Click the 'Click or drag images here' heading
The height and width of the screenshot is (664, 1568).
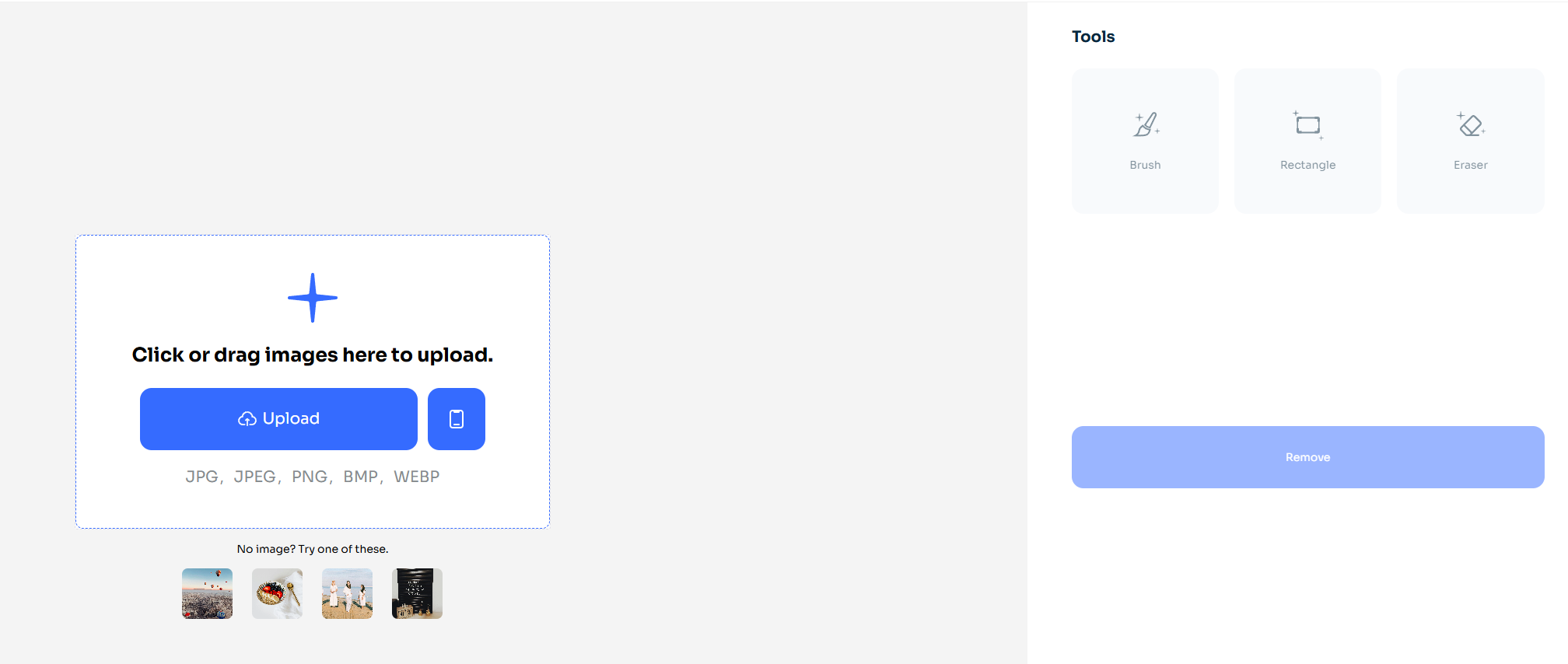coord(312,355)
